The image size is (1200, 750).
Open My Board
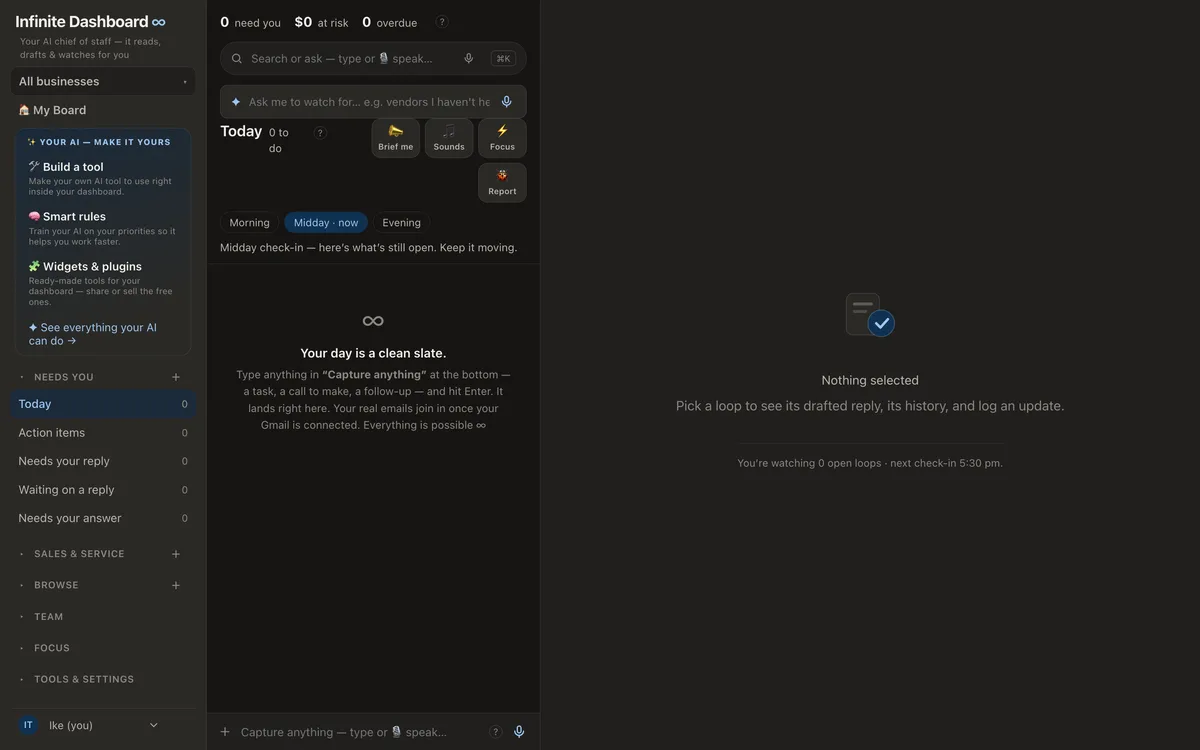[52, 110]
